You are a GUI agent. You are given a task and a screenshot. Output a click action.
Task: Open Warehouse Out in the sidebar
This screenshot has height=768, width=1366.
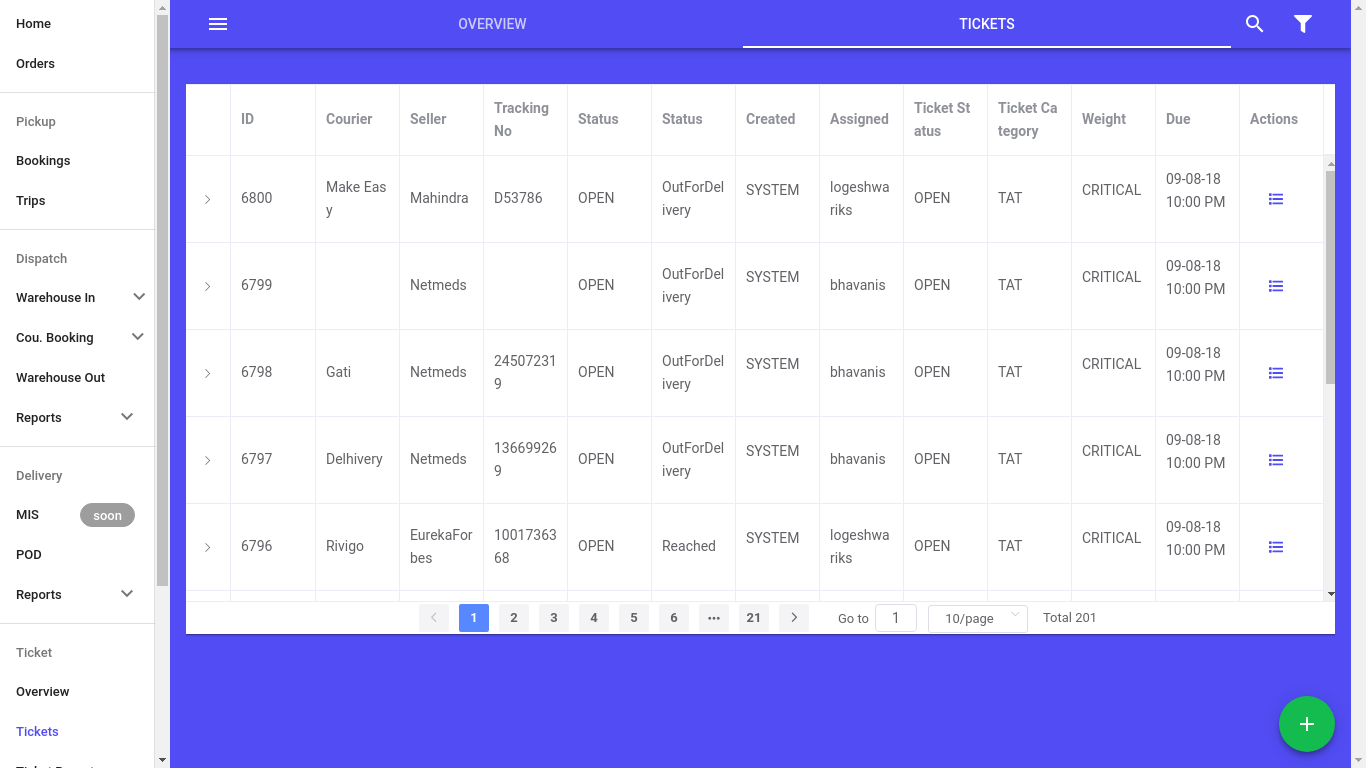tap(60, 377)
